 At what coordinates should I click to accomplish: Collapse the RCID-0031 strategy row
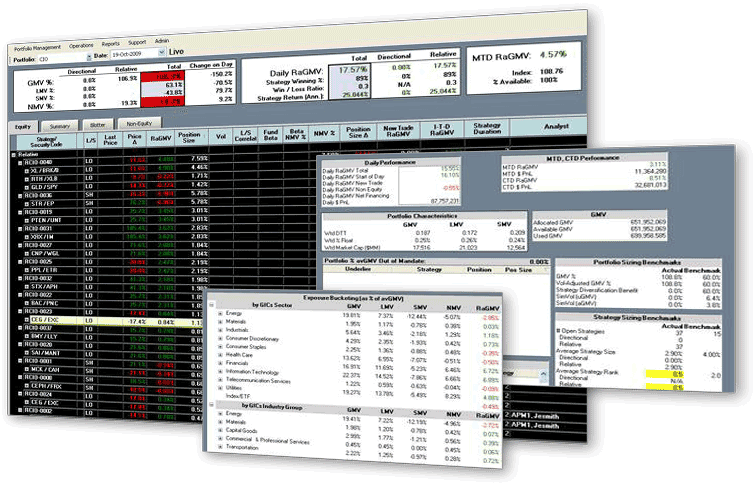(20, 229)
